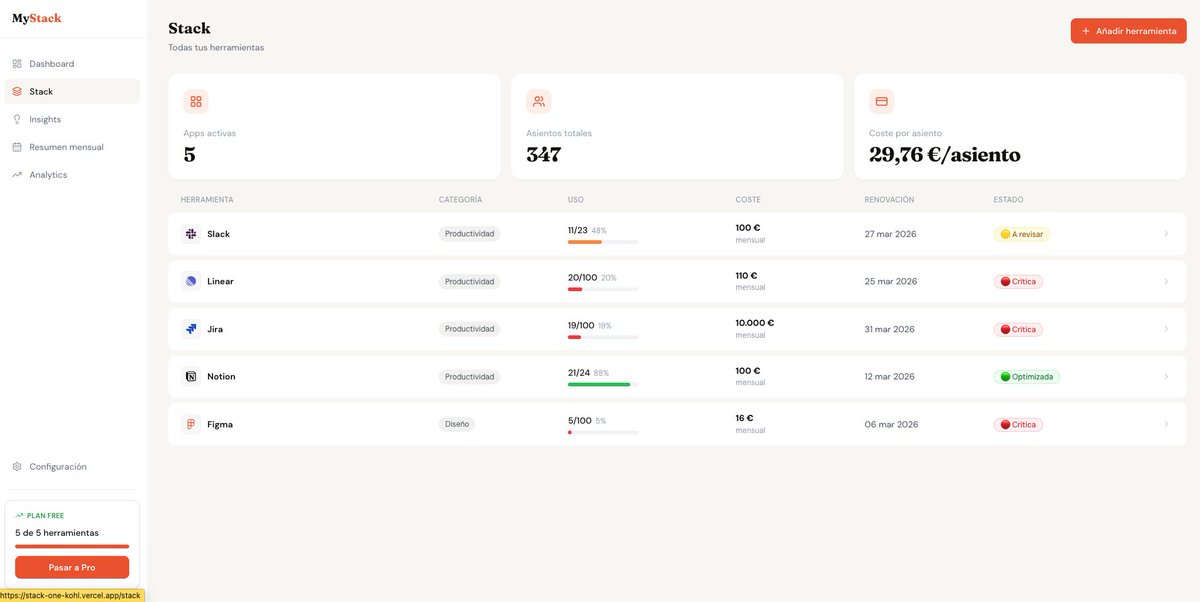
Task: Expand the Figma row chevron
Action: [1166, 424]
